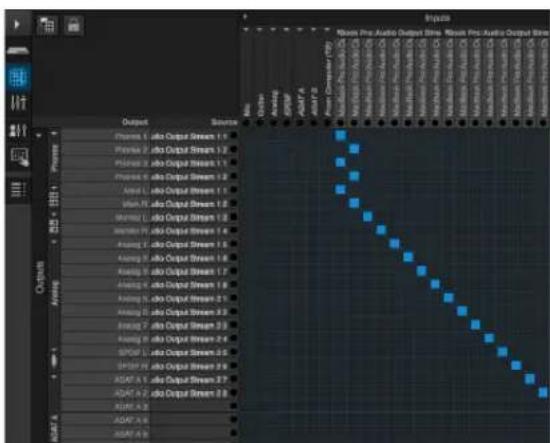Viewport: 550px width, 443px height.
Task: Expand the ADAT A input group triangle
Action: (300, 30)
